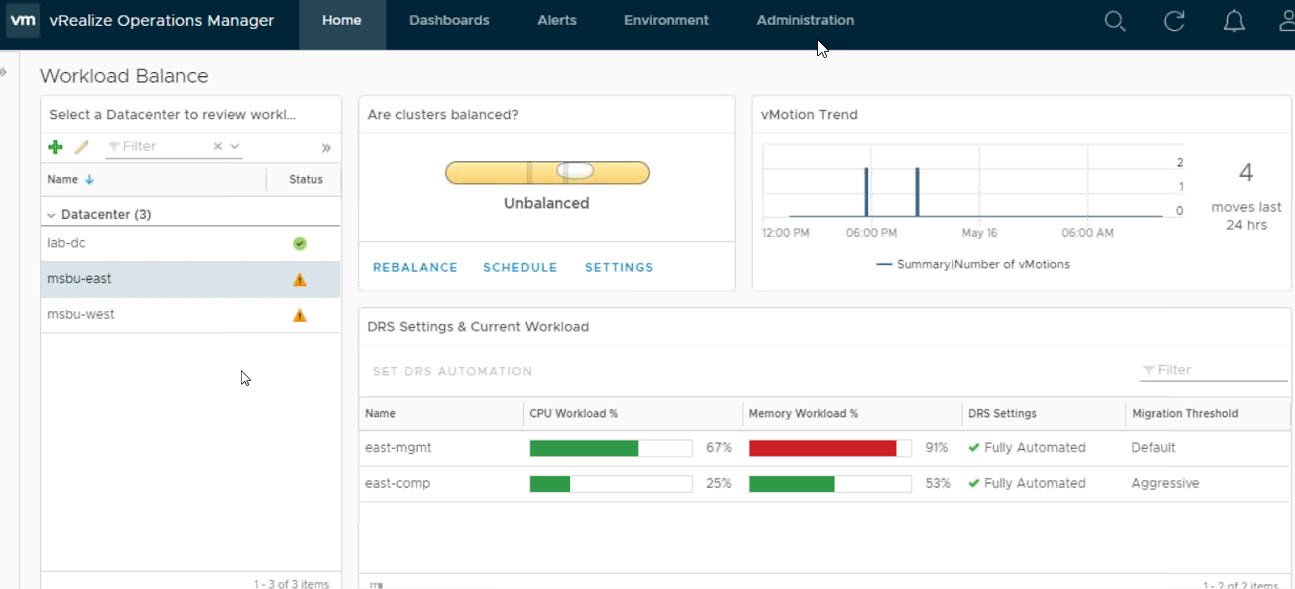Click warning status icon for msbu-west
The width and height of the screenshot is (1295, 589).
(299, 315)
